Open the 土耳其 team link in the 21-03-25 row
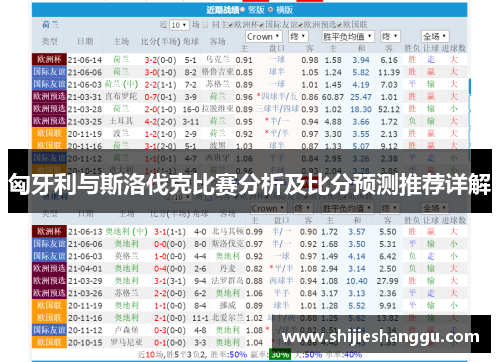 click(x=121, y=121)
